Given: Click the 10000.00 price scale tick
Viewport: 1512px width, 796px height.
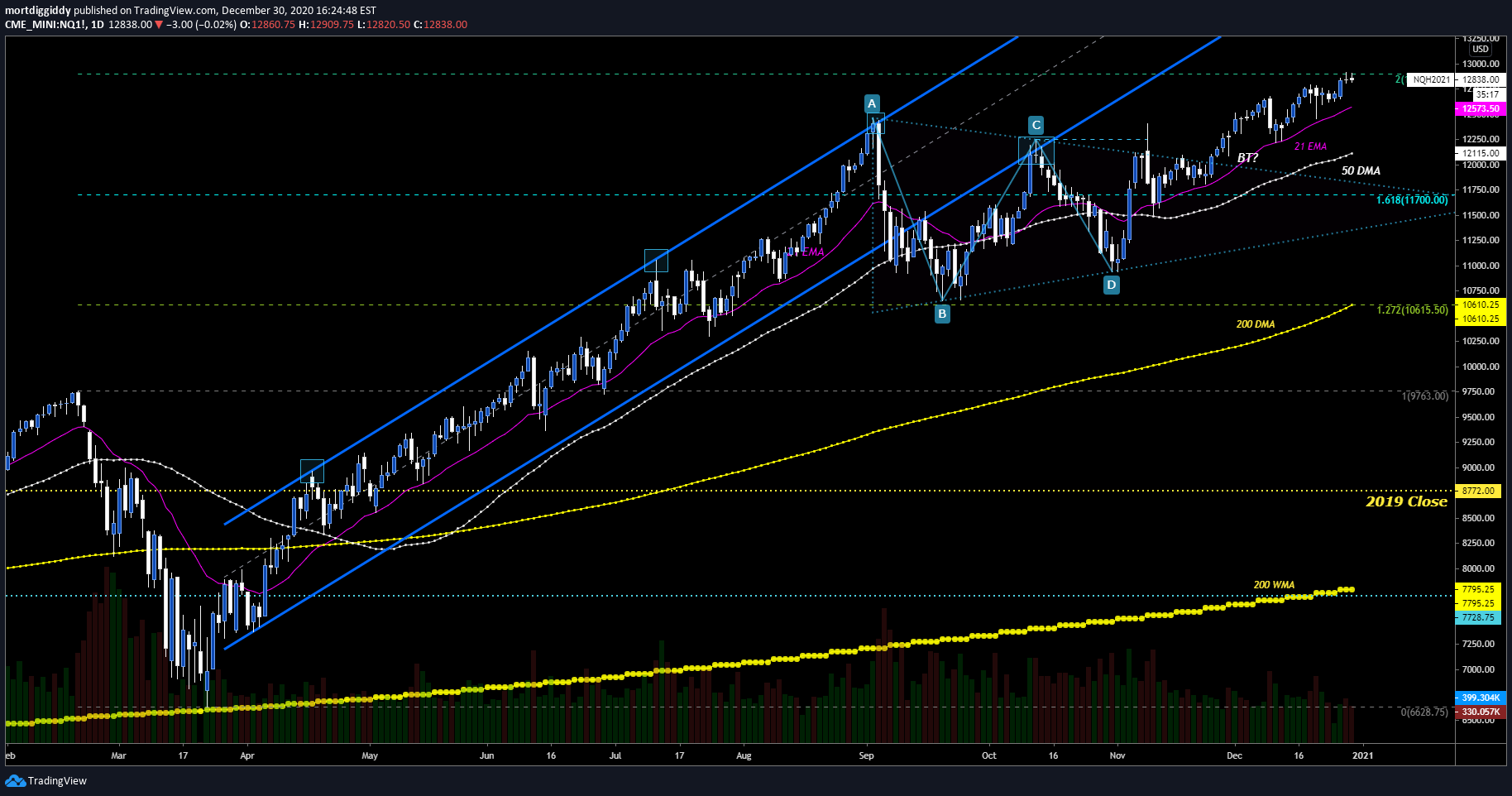Looking at the screenshot, I should (x=1481, y=367).
